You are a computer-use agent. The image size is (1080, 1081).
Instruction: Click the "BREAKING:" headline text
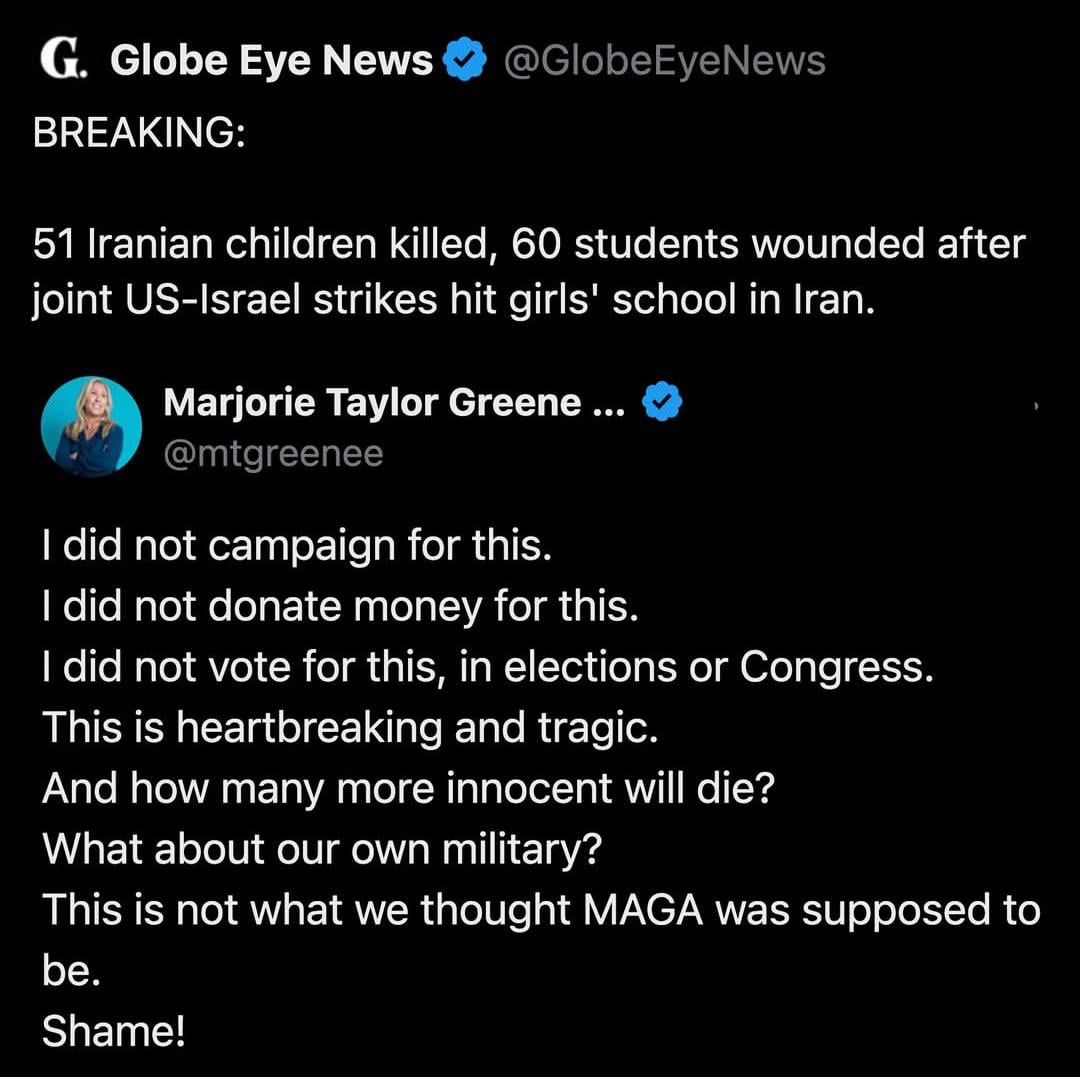139,132
